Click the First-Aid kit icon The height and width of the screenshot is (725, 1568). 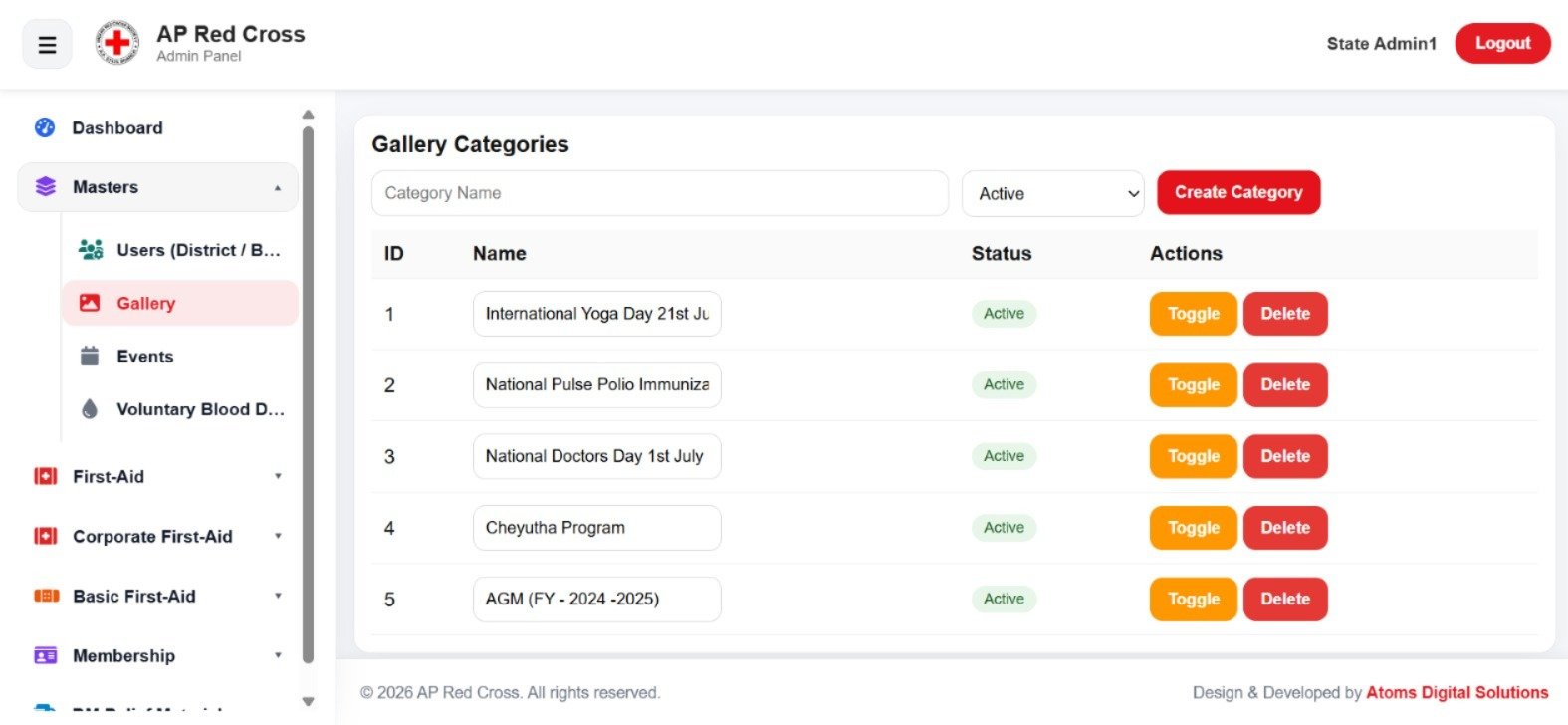46,476
